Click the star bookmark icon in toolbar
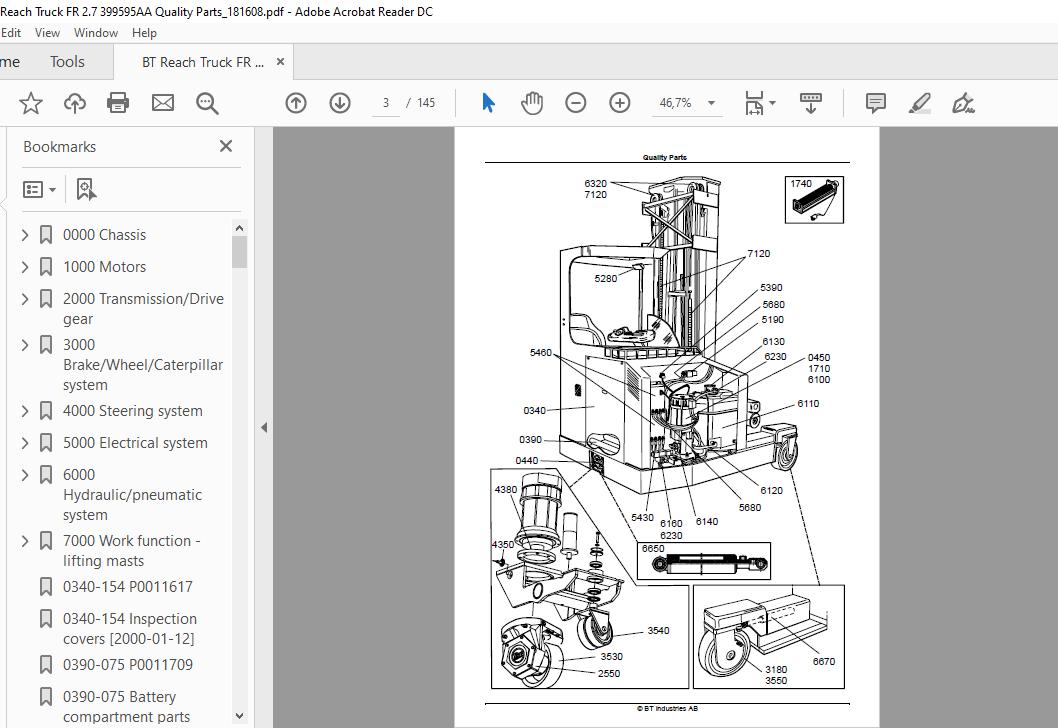This screenshot has height=728, width=1058. click(31, 103)
